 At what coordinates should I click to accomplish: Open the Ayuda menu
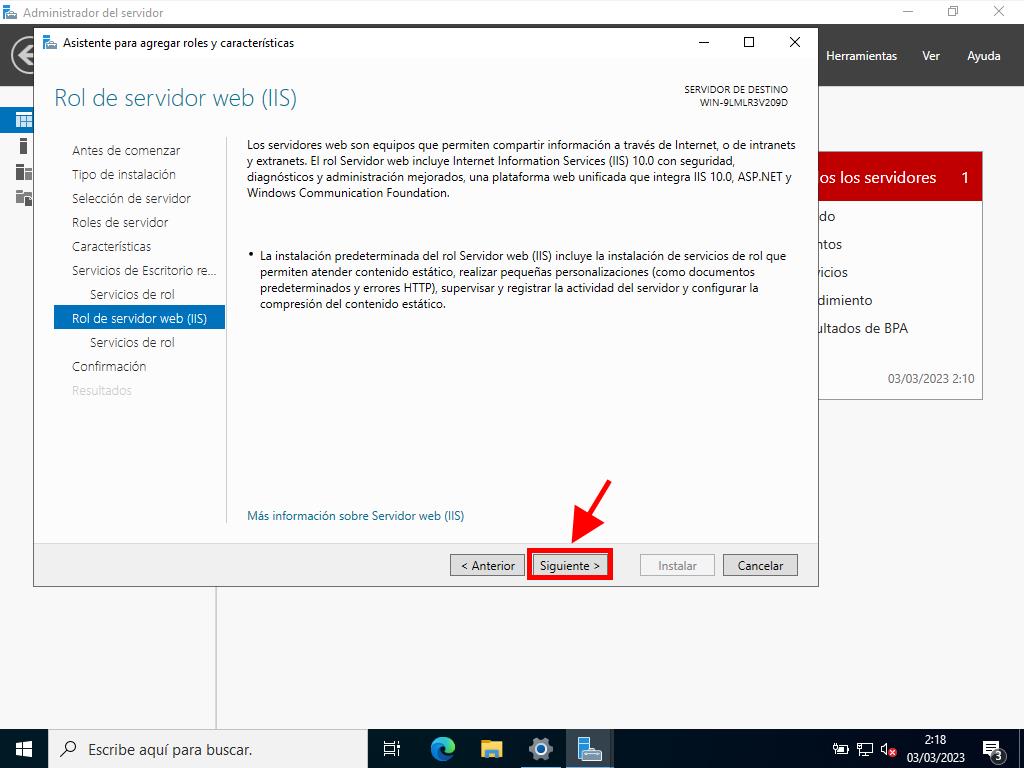click(983, 56)
